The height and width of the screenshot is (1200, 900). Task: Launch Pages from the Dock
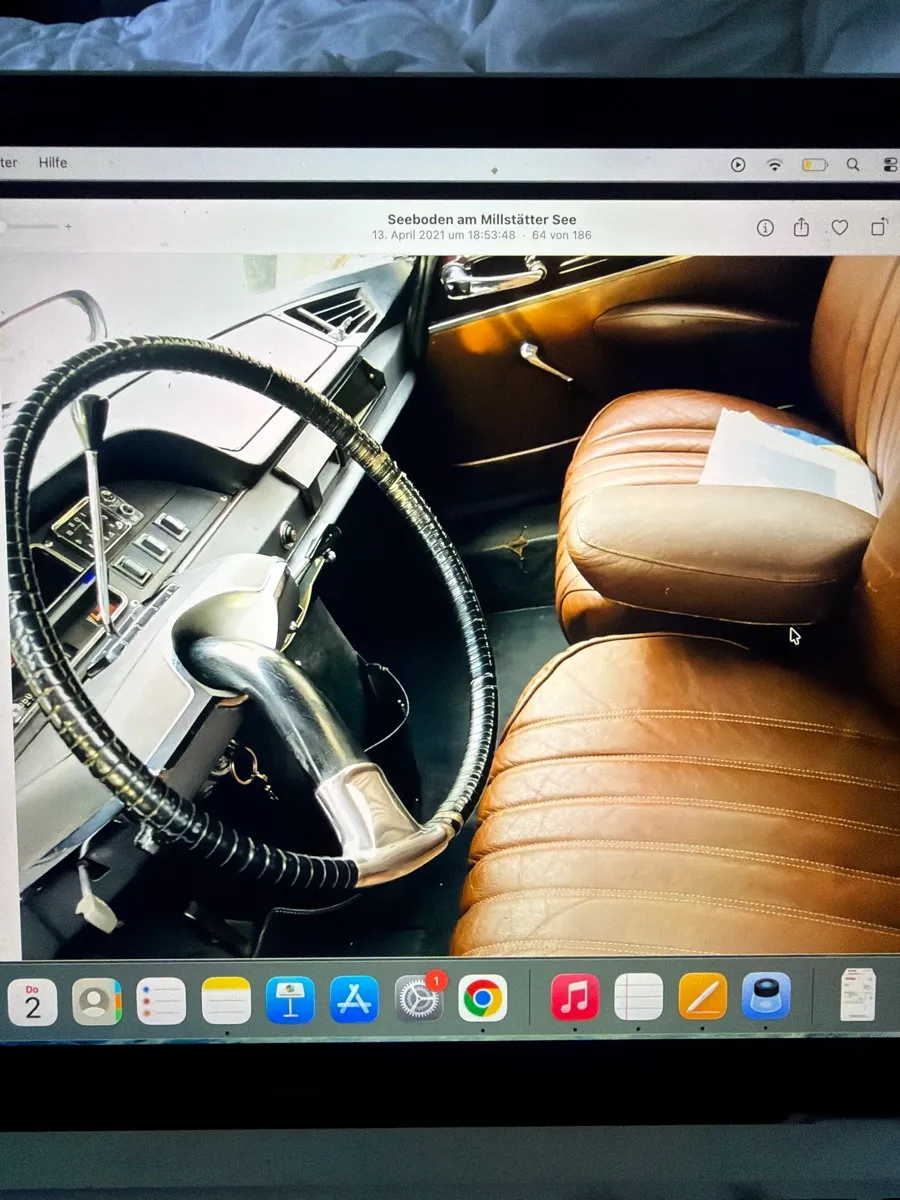703,996
